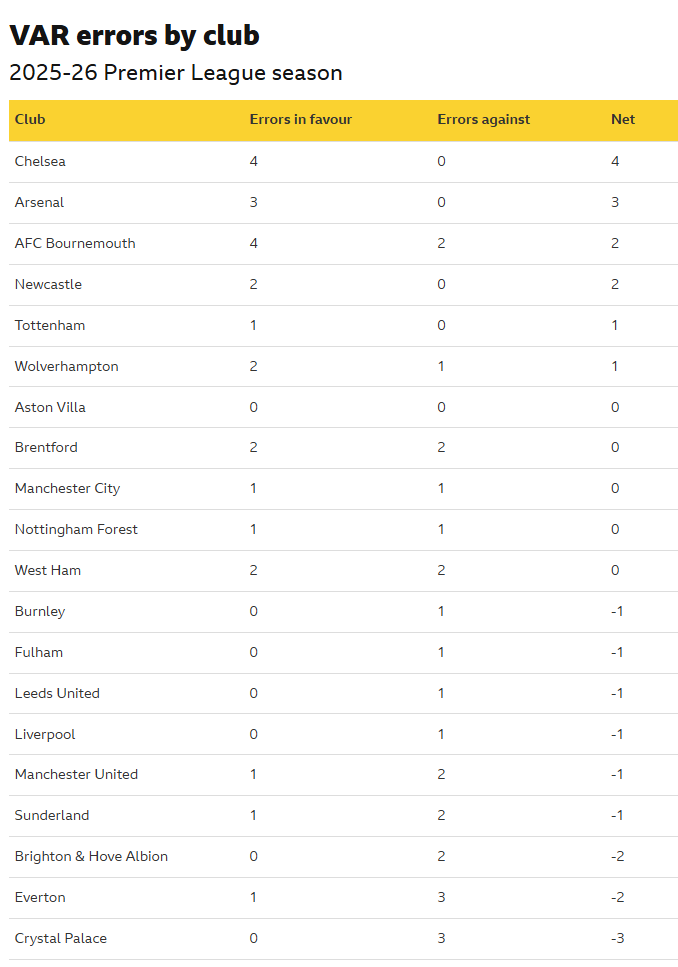
Task: Click the West Ham club cell
Action: pyautogui.click(x=48, y=570)
